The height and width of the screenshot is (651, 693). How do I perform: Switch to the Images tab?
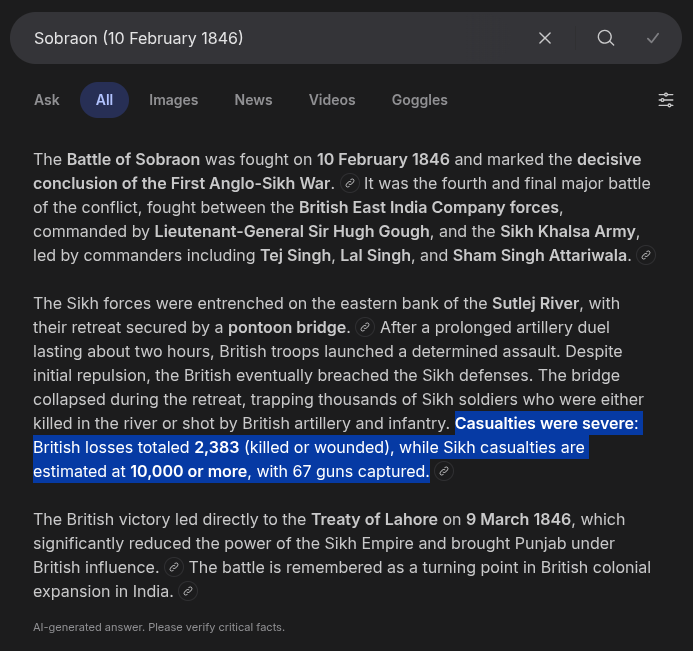(173, 100)
